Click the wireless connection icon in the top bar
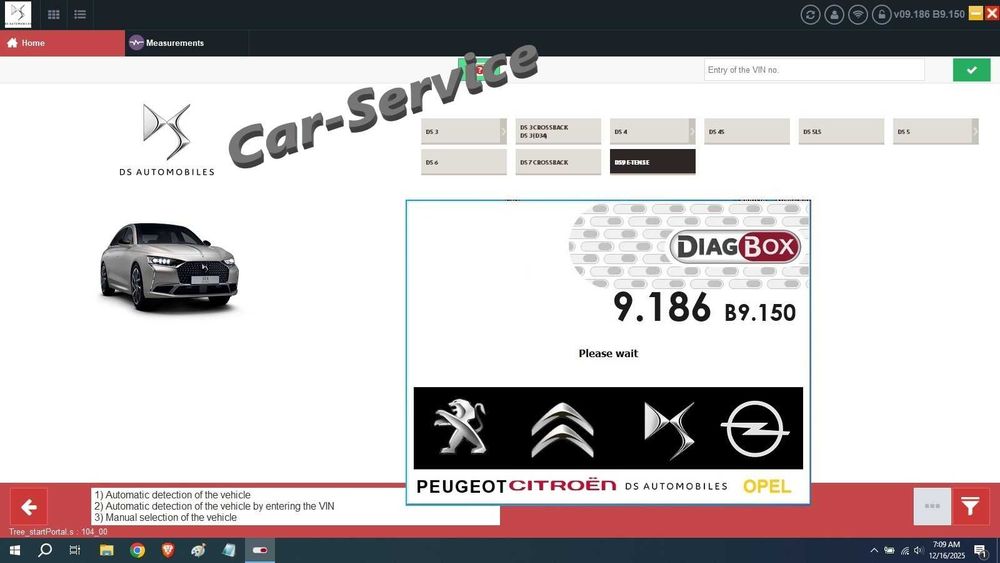 click(x=858, y=15)
